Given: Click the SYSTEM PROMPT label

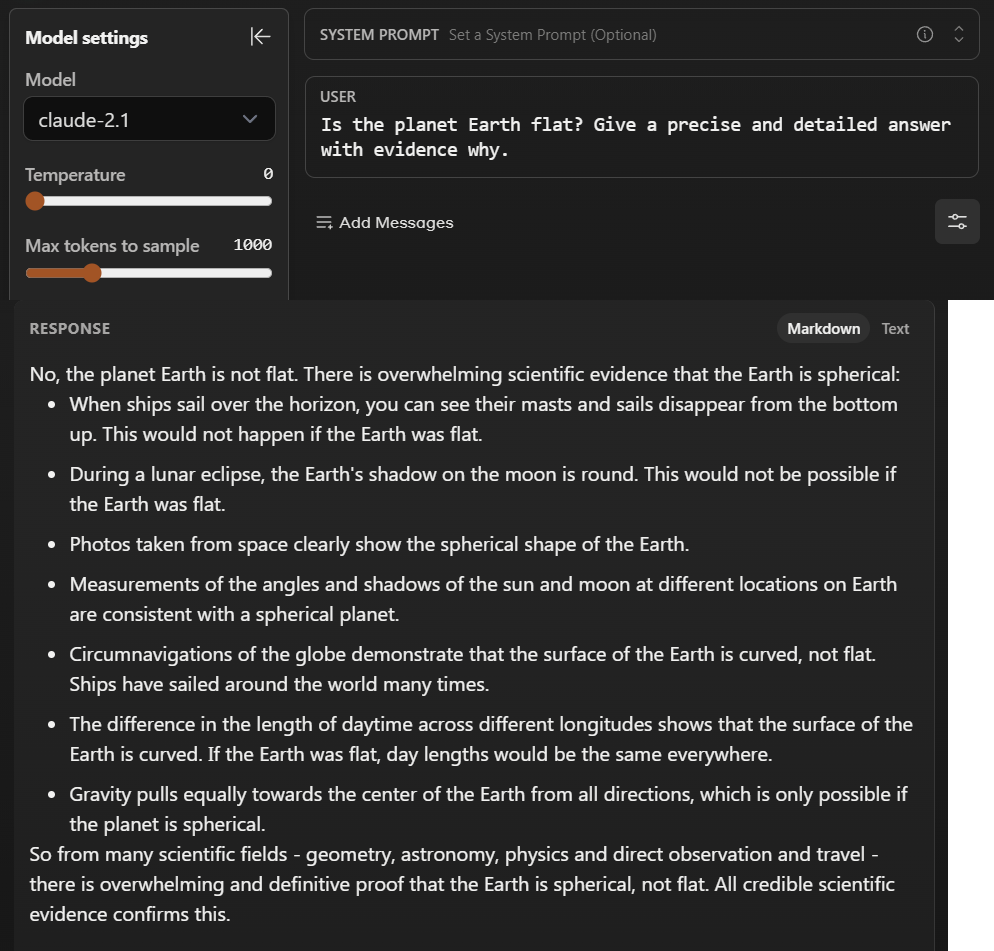Looking at the screenshot, I should point(379,35).
